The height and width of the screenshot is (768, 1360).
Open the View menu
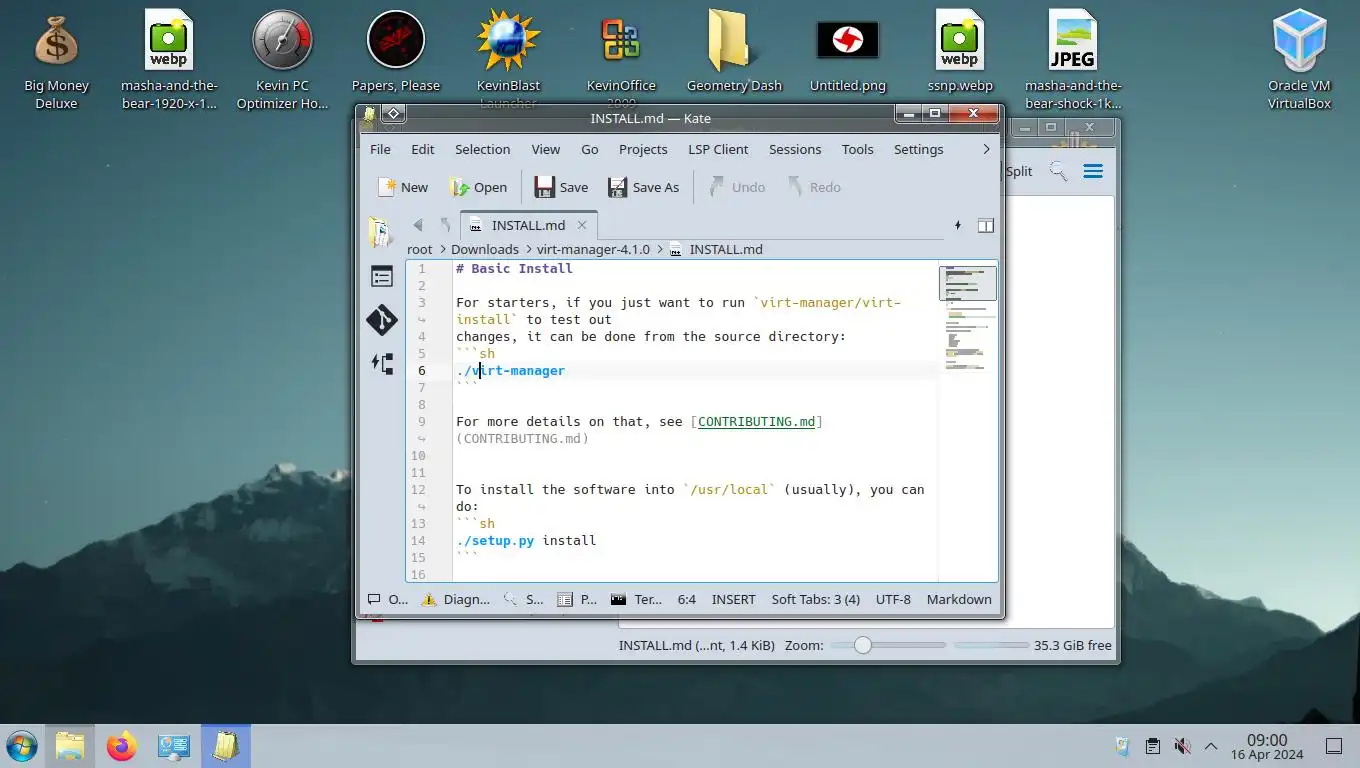(545, 149)
